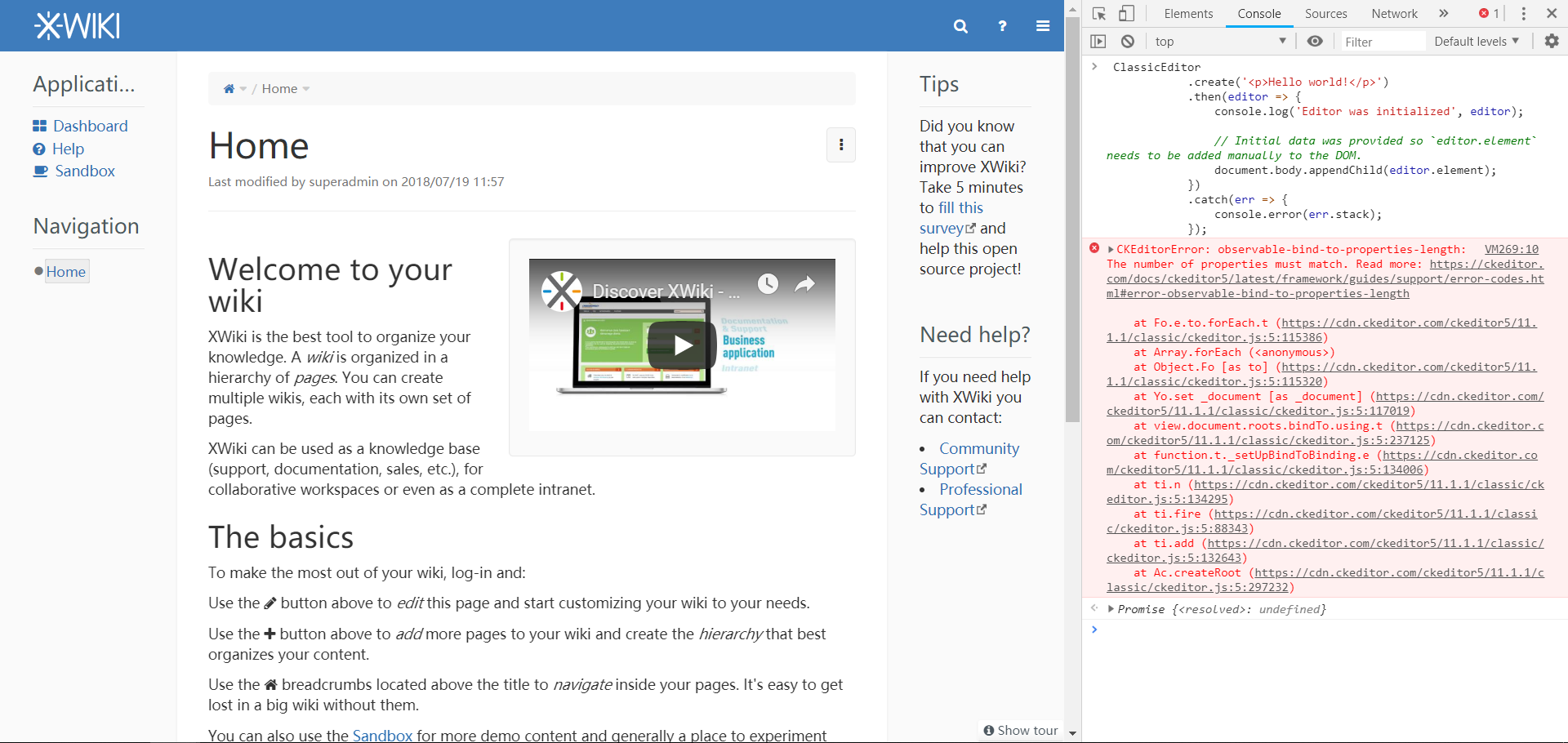The height and width of the screenshot is (743, 1568).
Task: Open DevTools customize menu dots
Action: [x=1524, y=14]
